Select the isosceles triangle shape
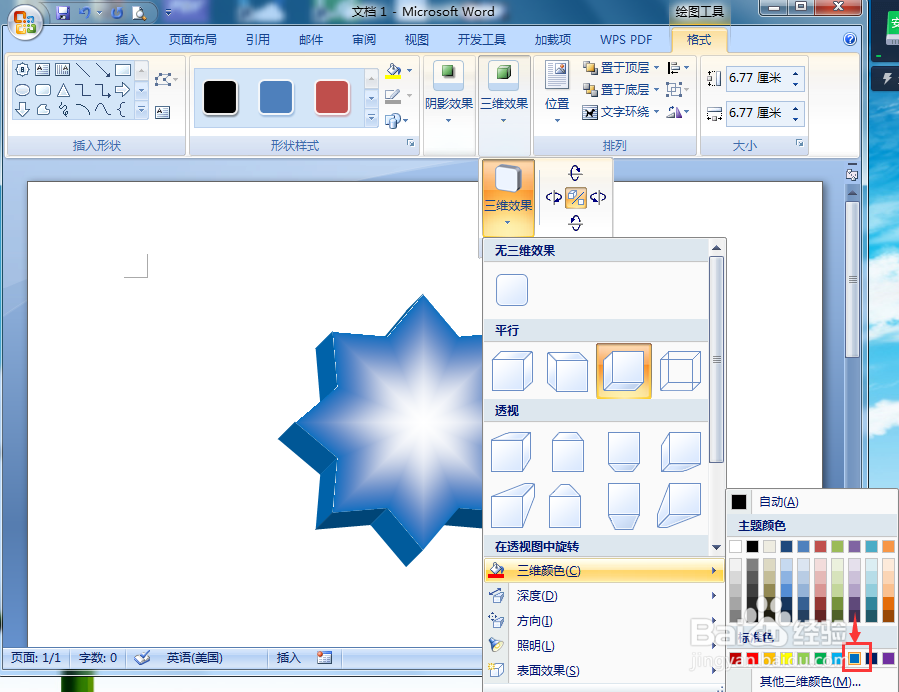 tap(63, 89)
